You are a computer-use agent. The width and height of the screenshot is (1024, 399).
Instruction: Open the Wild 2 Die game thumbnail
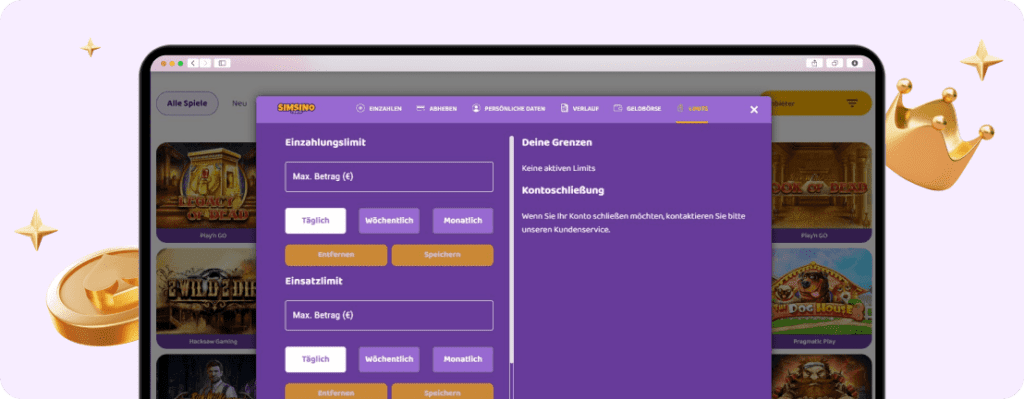click(206, 292)
